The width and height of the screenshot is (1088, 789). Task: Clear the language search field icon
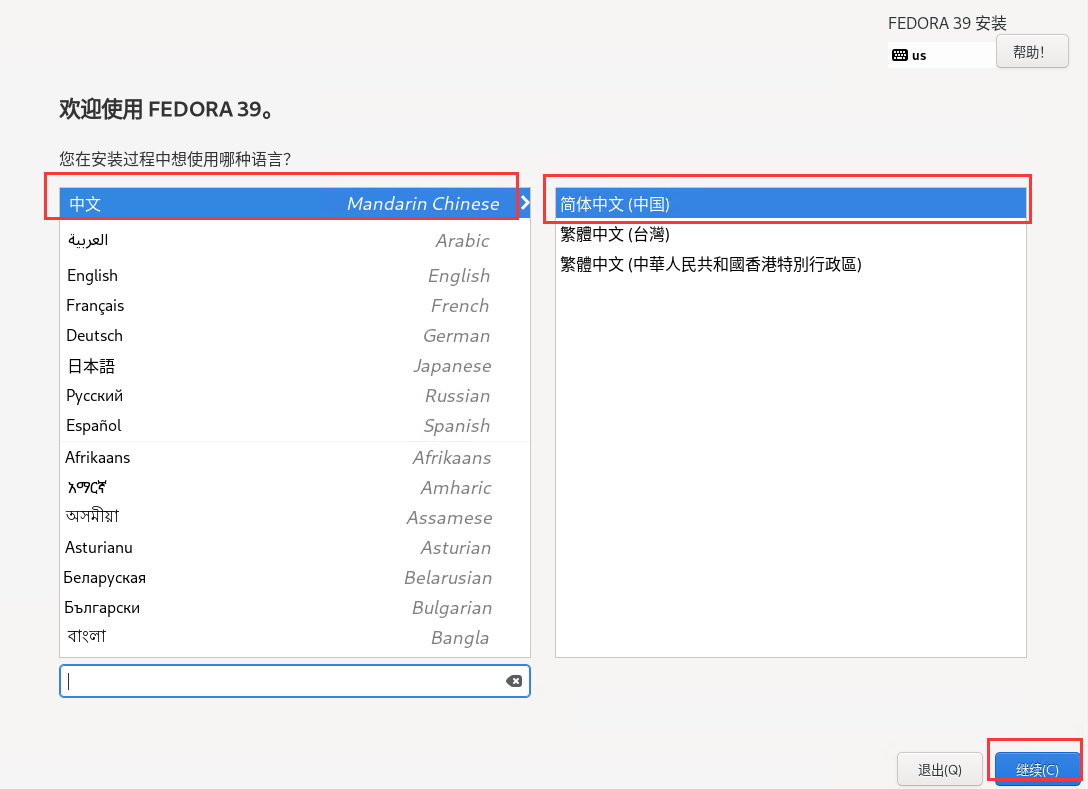pyautogui.click(x=513, y=681)
